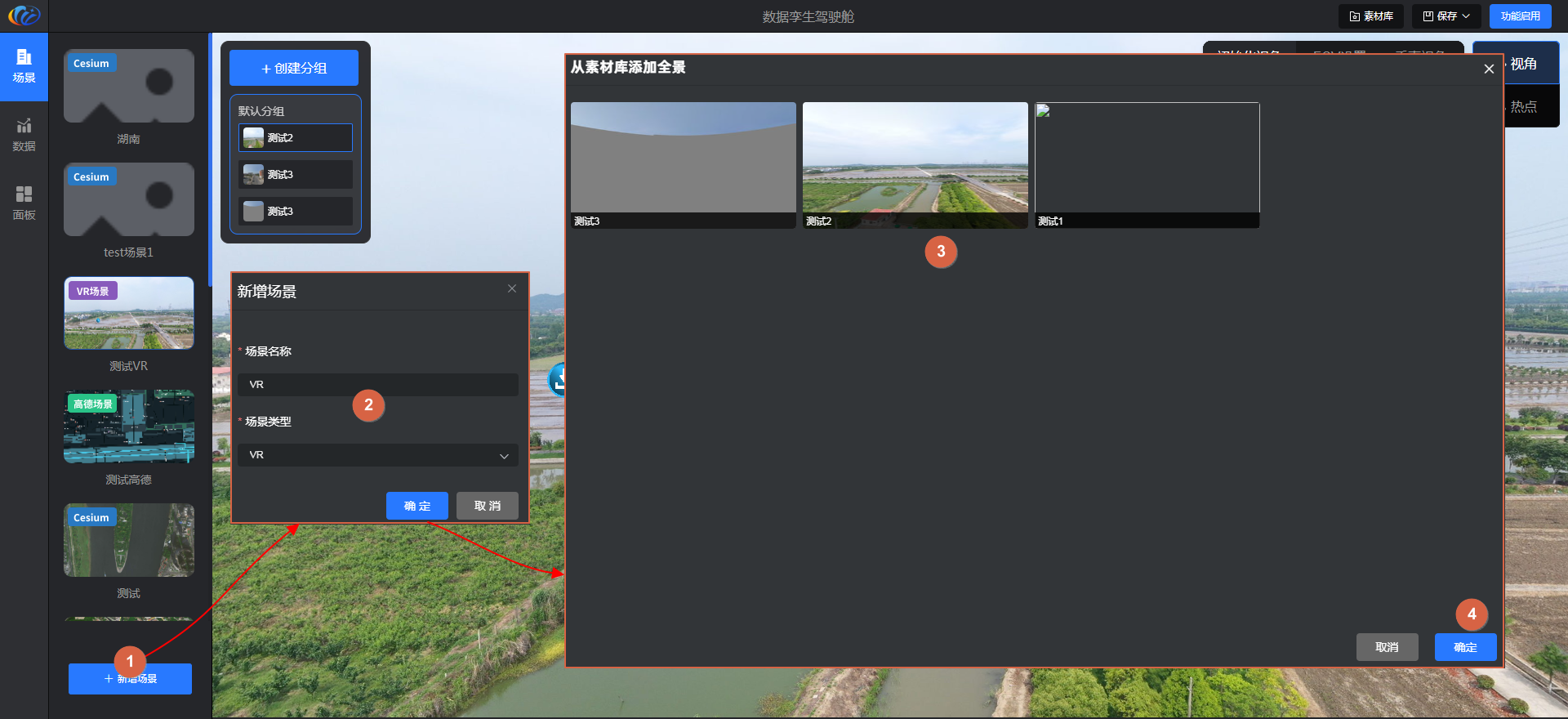Close the 新增场景 dialog with X
This screenshot has height=719, width=1568.
point(512,288)
